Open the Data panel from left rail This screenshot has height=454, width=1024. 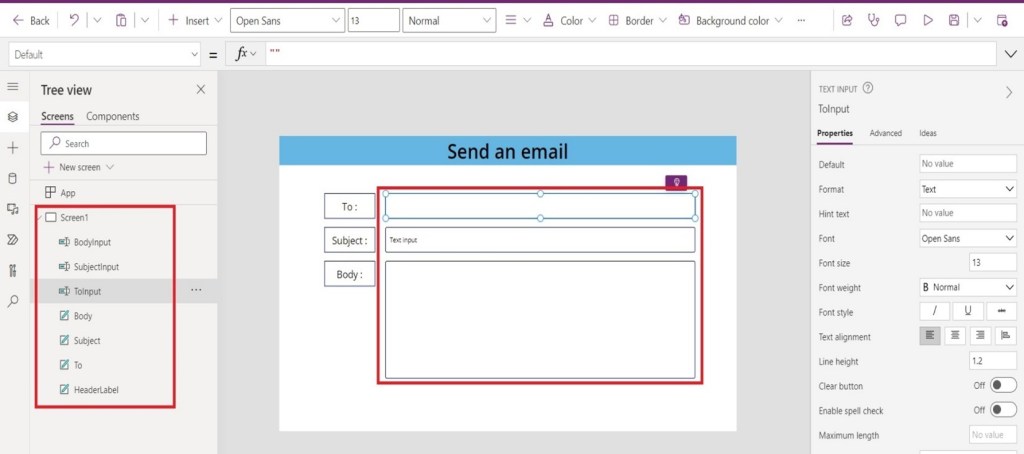tap(13, 179)
